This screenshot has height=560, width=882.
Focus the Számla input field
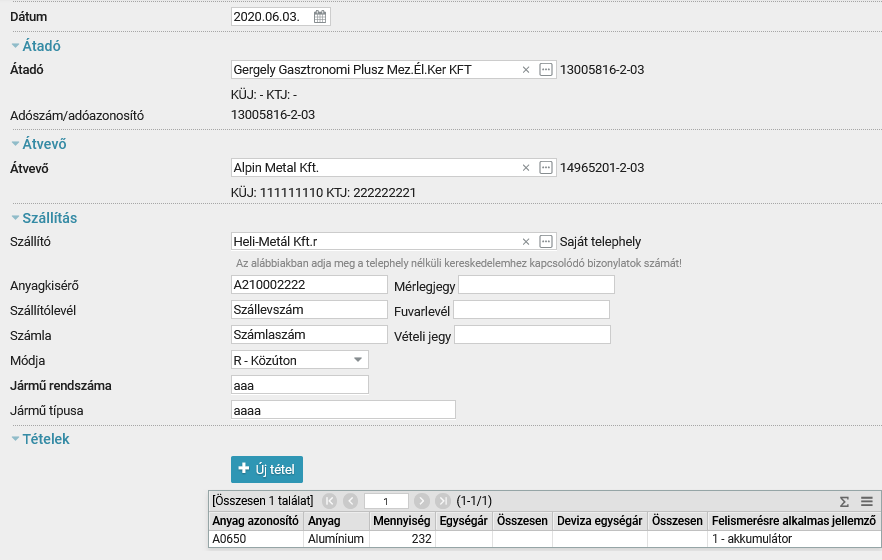pos(309,335)
